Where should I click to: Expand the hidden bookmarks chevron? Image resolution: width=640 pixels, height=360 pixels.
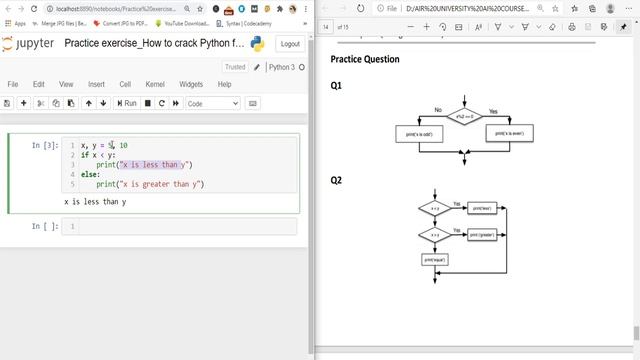pos(304,24)
